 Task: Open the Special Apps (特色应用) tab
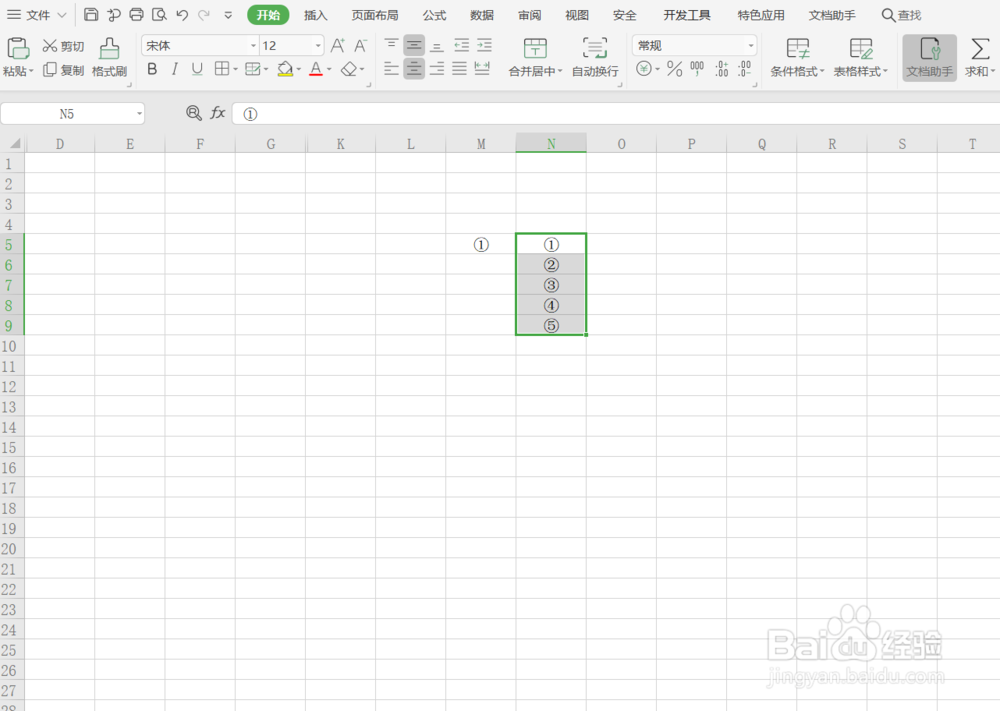pos(761,15)
